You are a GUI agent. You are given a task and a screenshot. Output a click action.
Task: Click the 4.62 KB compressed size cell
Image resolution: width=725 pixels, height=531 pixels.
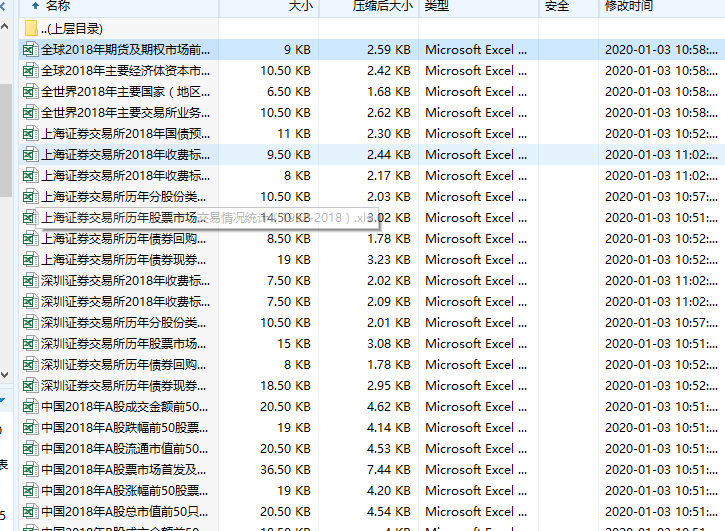tap(388, 407)
